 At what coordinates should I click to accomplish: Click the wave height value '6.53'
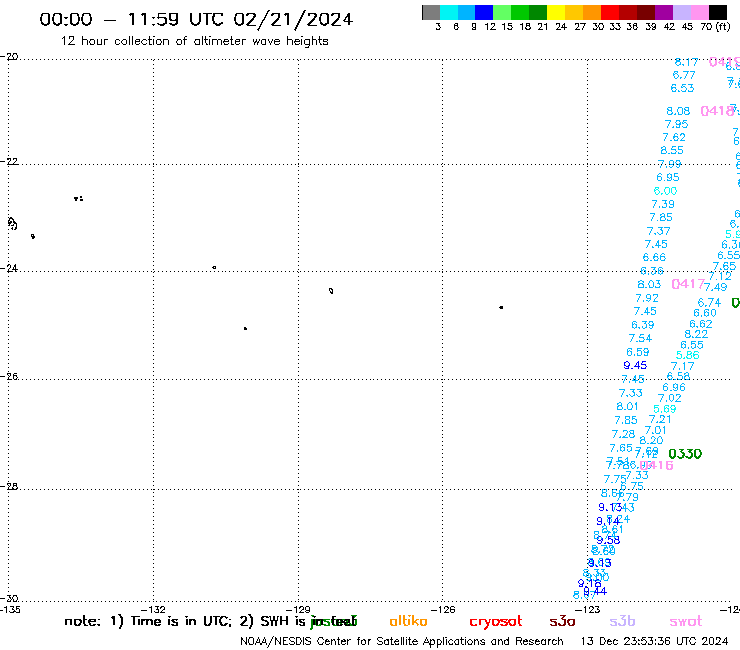click(682, 88)
